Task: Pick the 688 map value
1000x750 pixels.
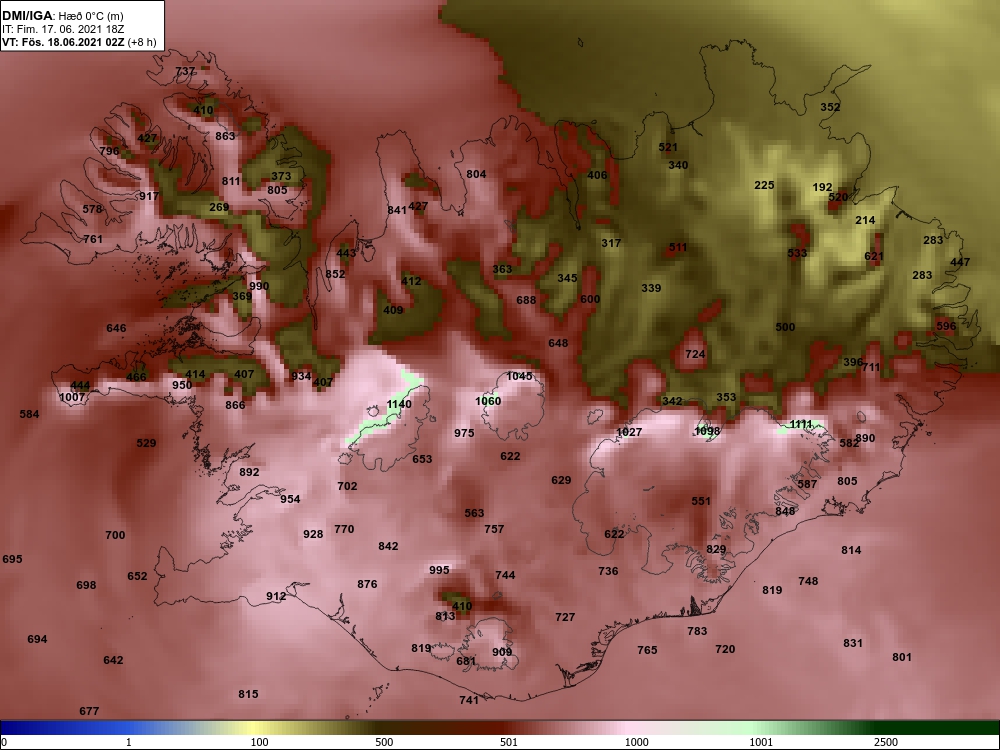Action: click(526, 300)
